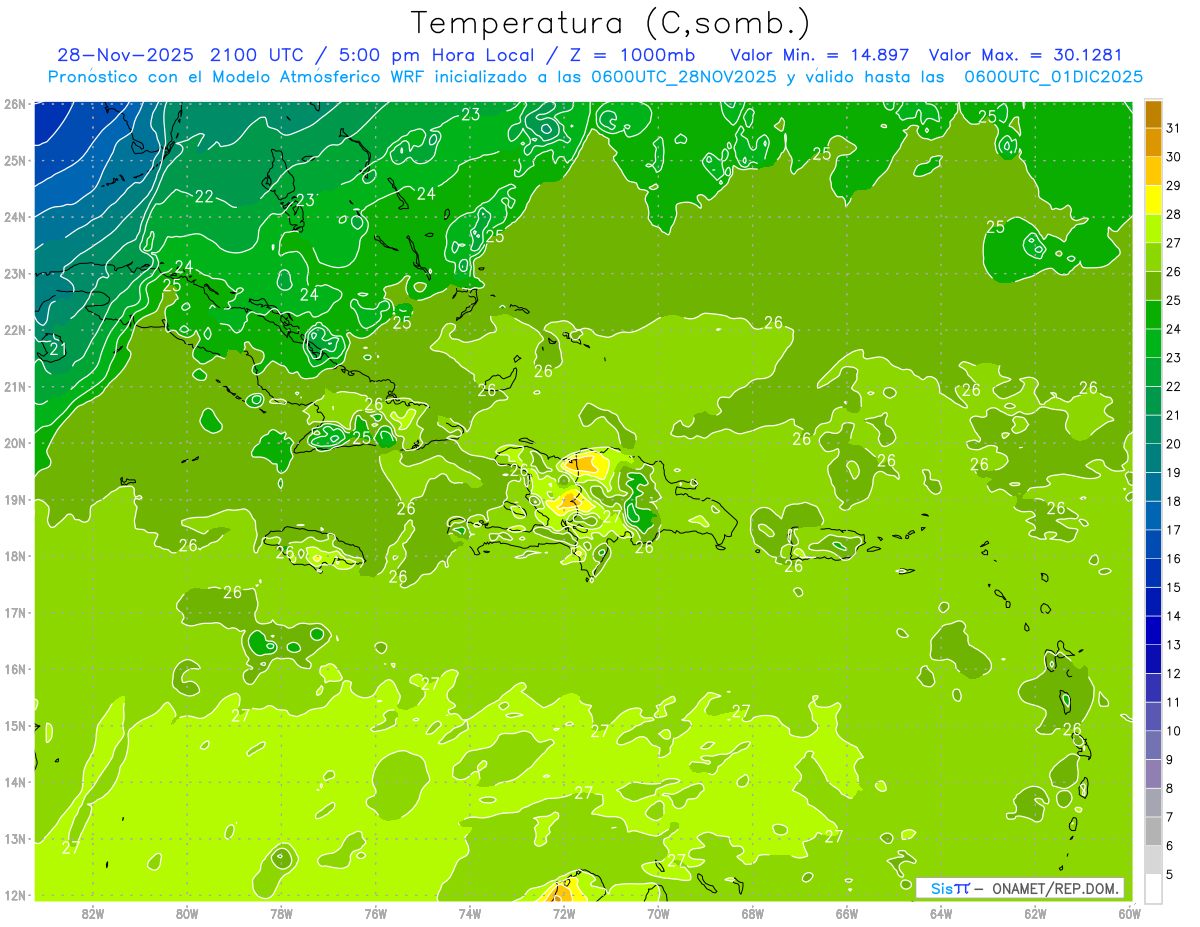Select legend value 24 on the color scale

click(1173, 329)
